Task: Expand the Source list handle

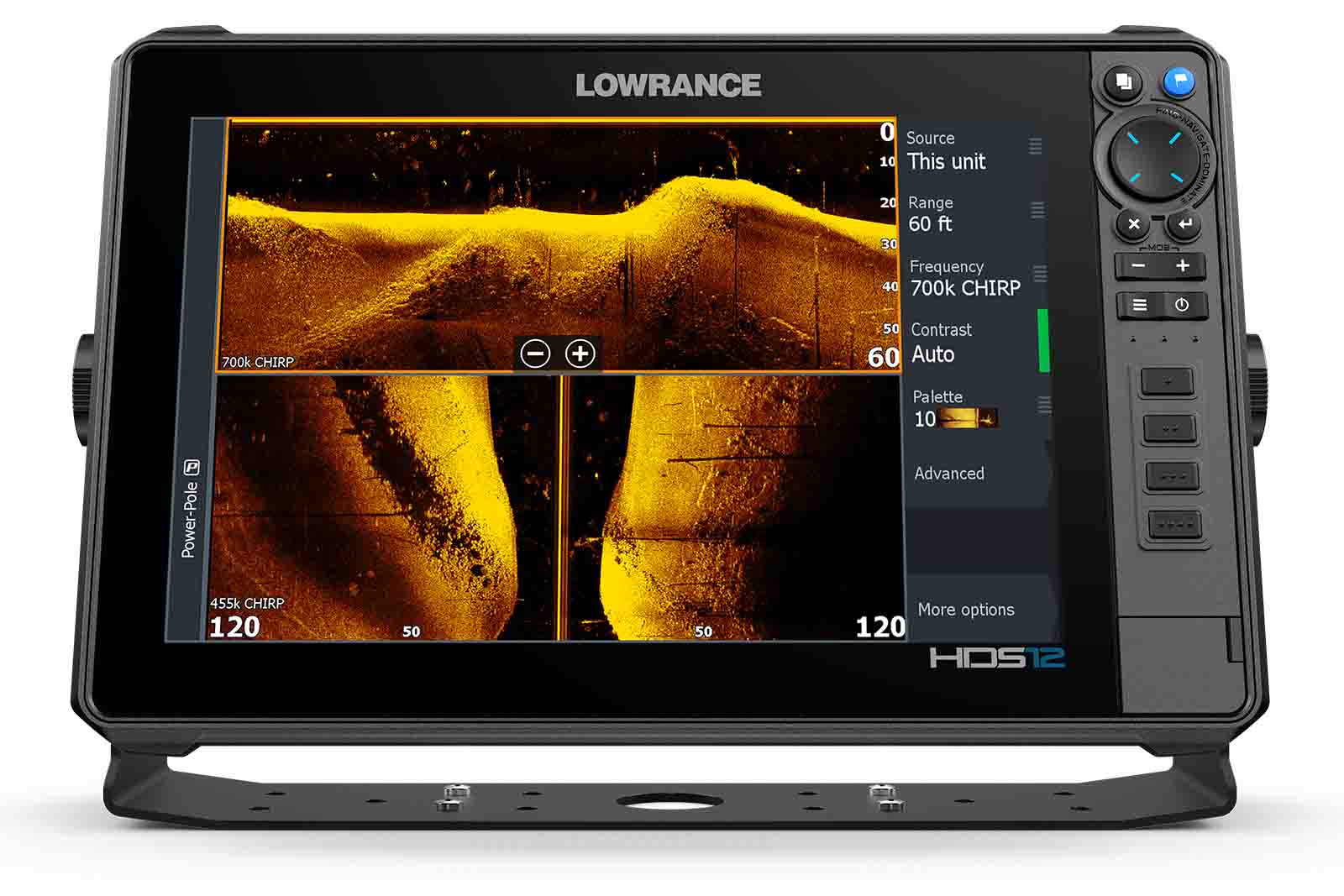Action: [x=1036, y=145]
